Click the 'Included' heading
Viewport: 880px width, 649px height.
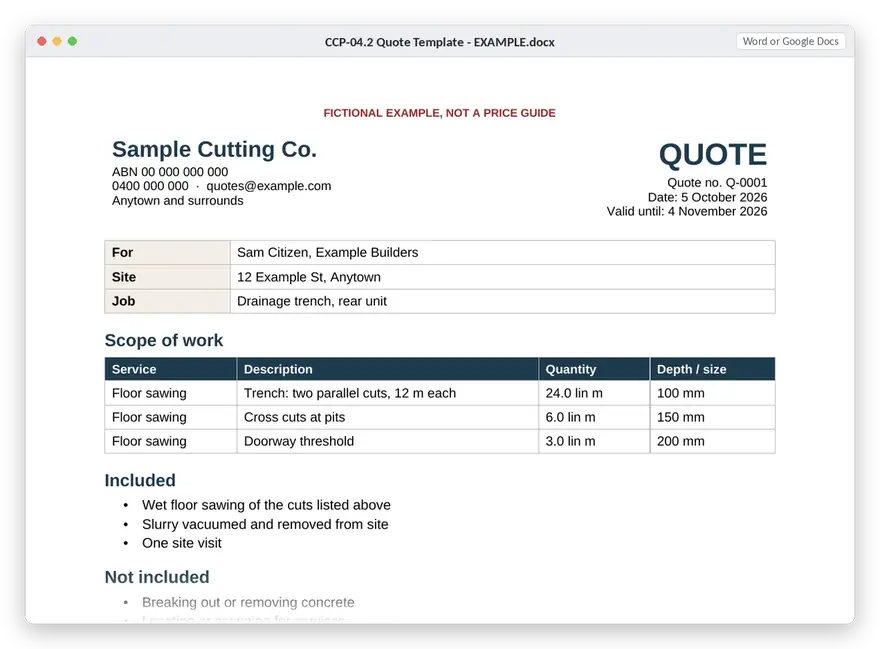click(x=140, y=481)
